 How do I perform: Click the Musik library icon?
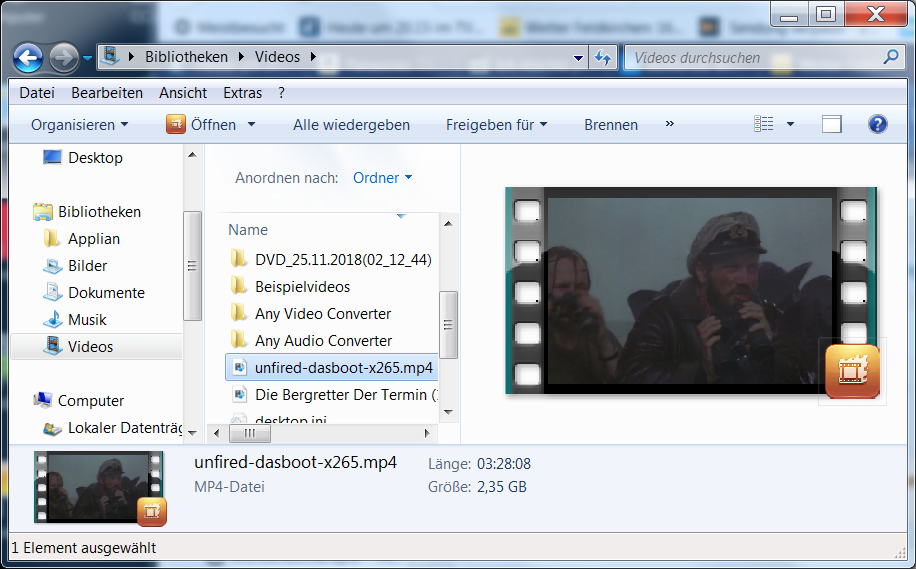click(53, 320)
